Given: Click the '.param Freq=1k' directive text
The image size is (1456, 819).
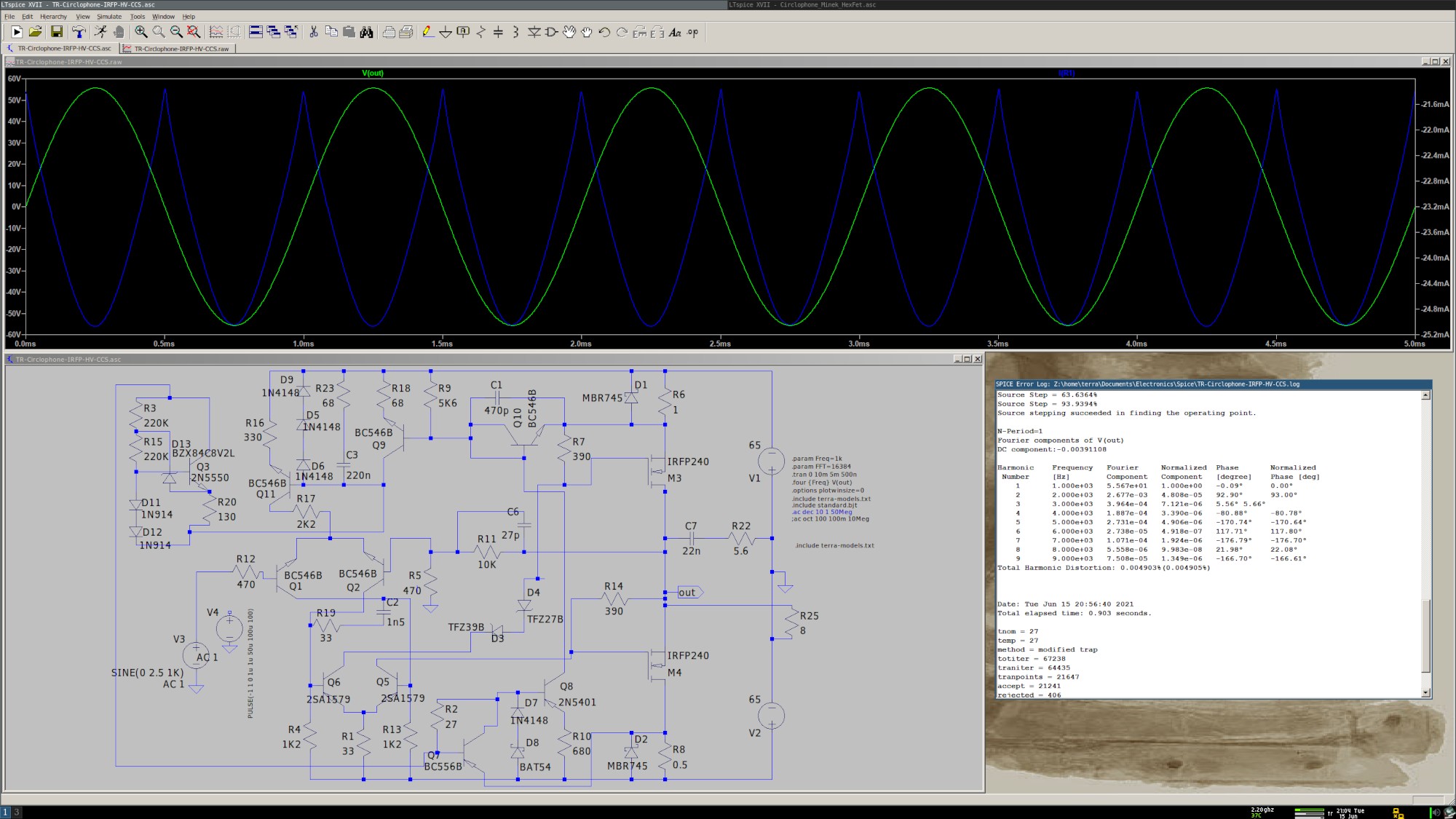Looking at the screenshot, I should 817,459.
